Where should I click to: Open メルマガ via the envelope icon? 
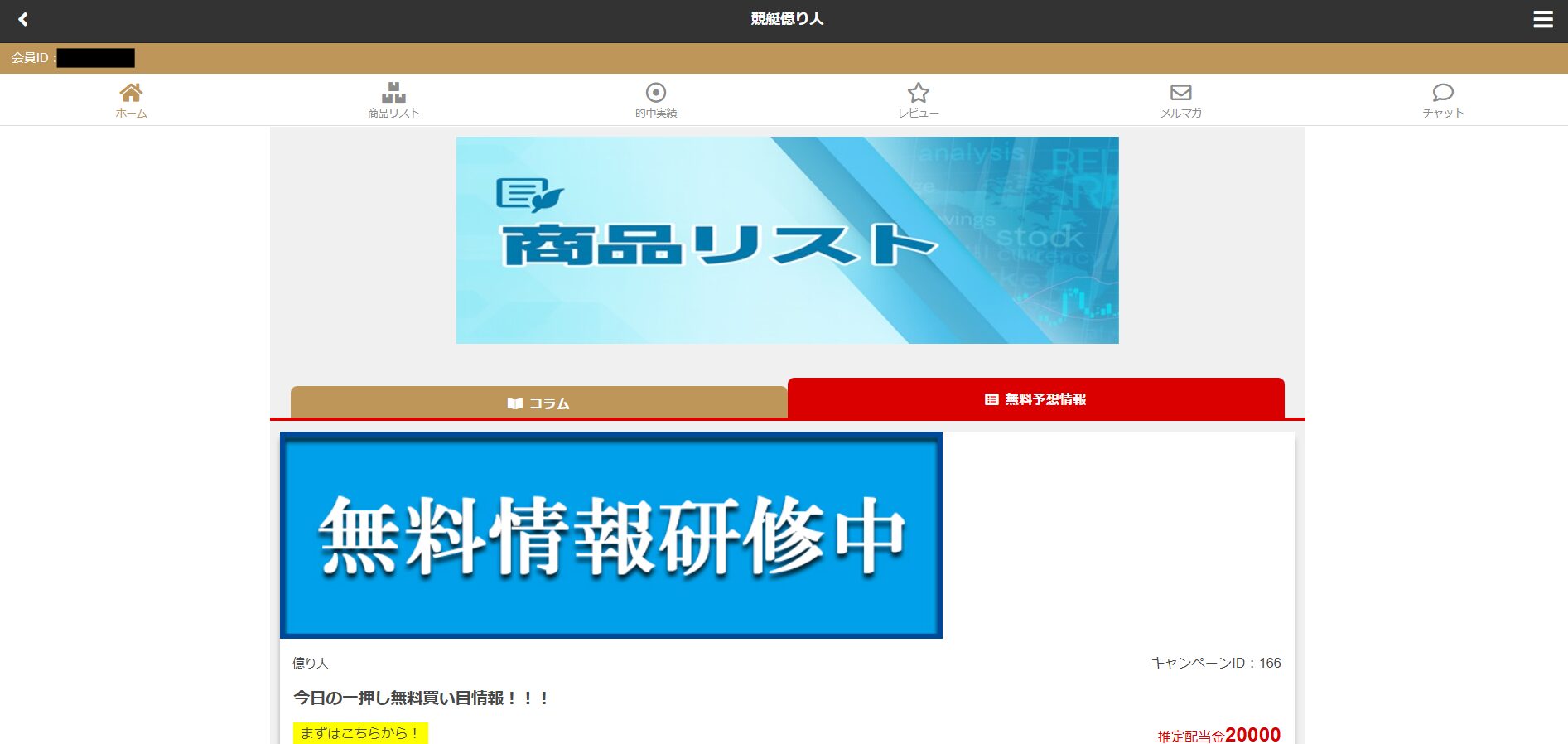(x=1180, y=93)
